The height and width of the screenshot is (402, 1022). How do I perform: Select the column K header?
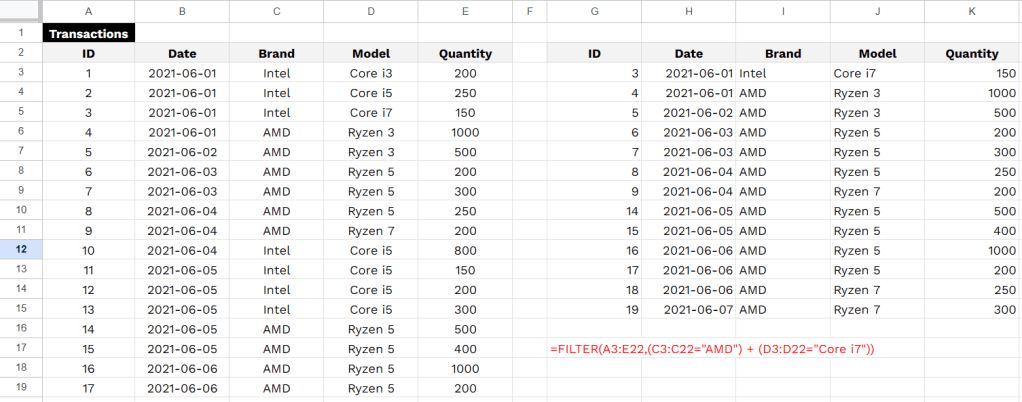point(972,11)
